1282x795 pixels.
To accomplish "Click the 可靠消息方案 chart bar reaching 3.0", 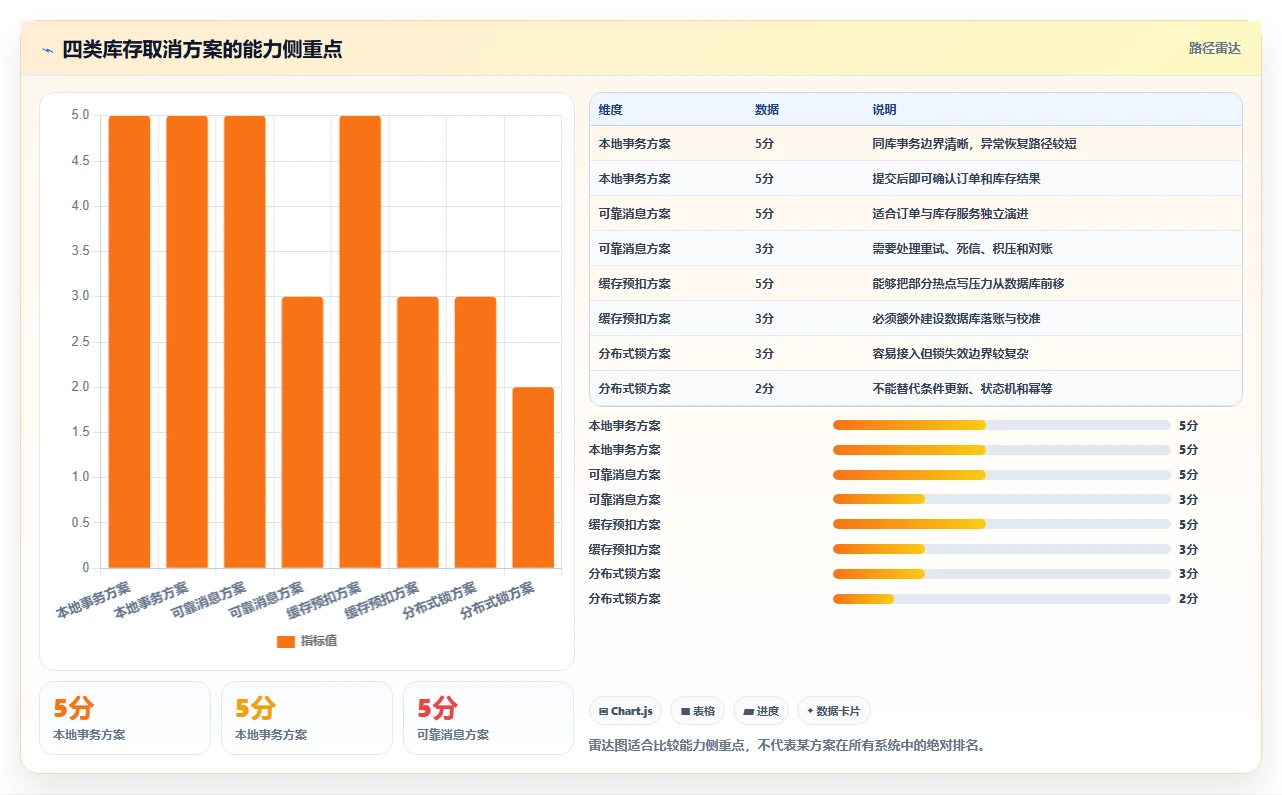I will tap(302, 432).
